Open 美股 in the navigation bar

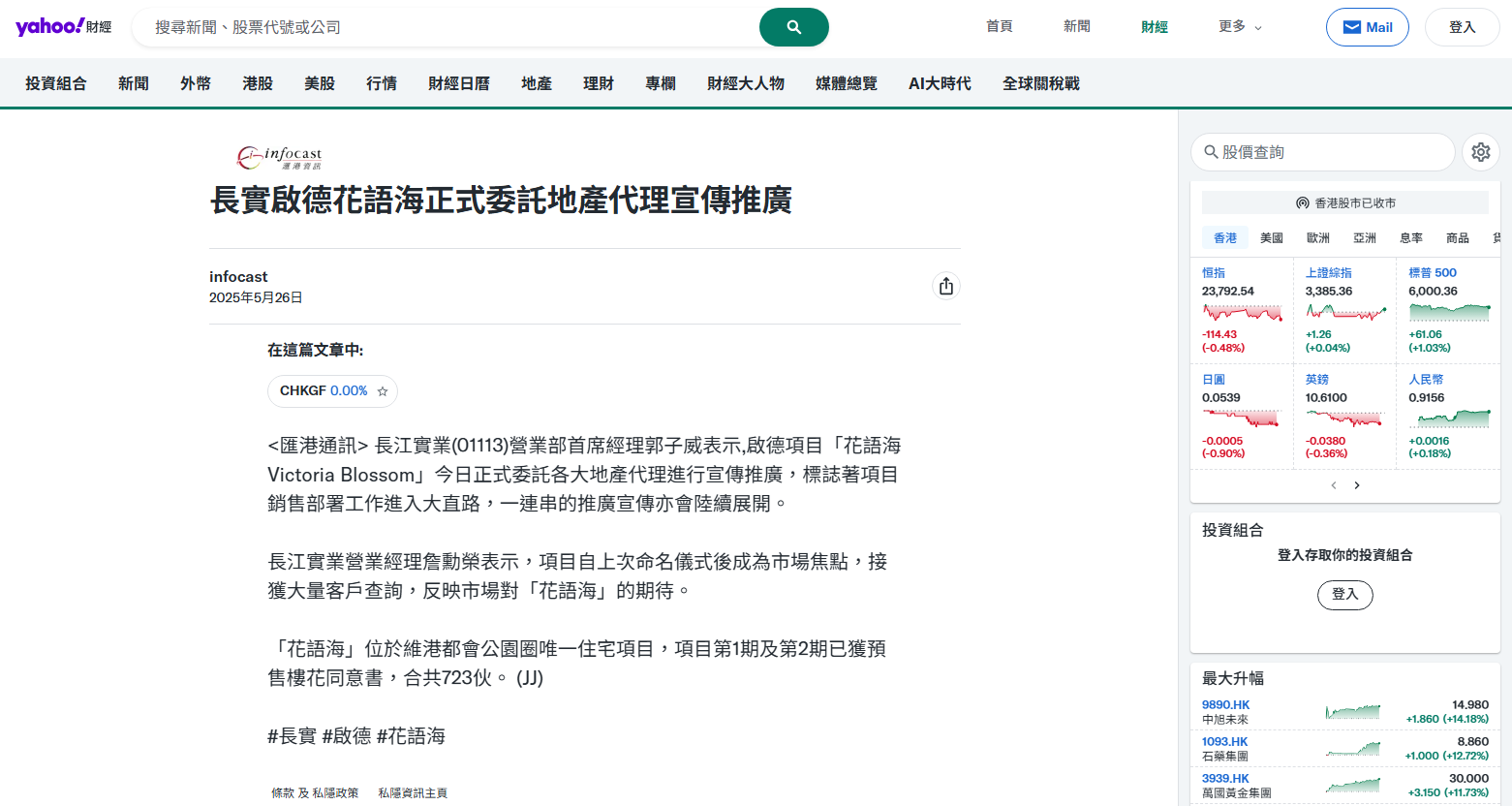(320, 83)
